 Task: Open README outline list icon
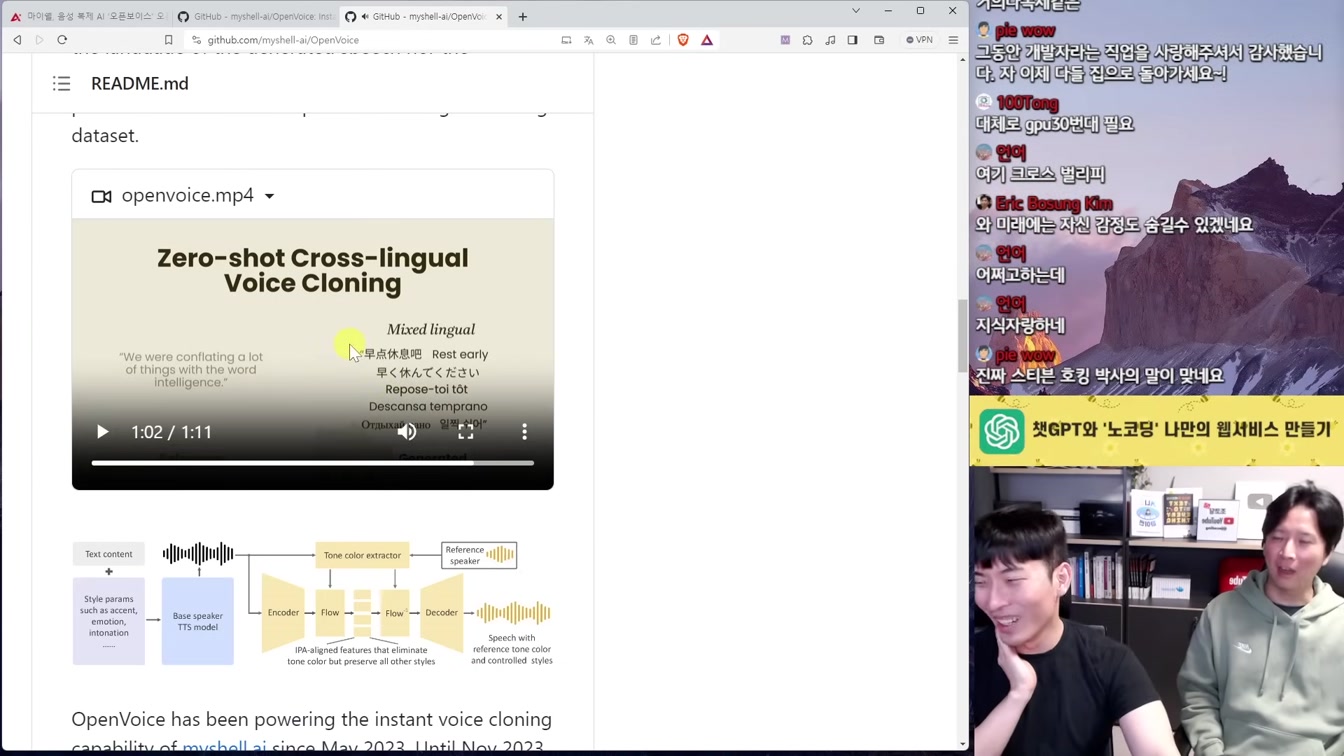(x=62, y=84)
